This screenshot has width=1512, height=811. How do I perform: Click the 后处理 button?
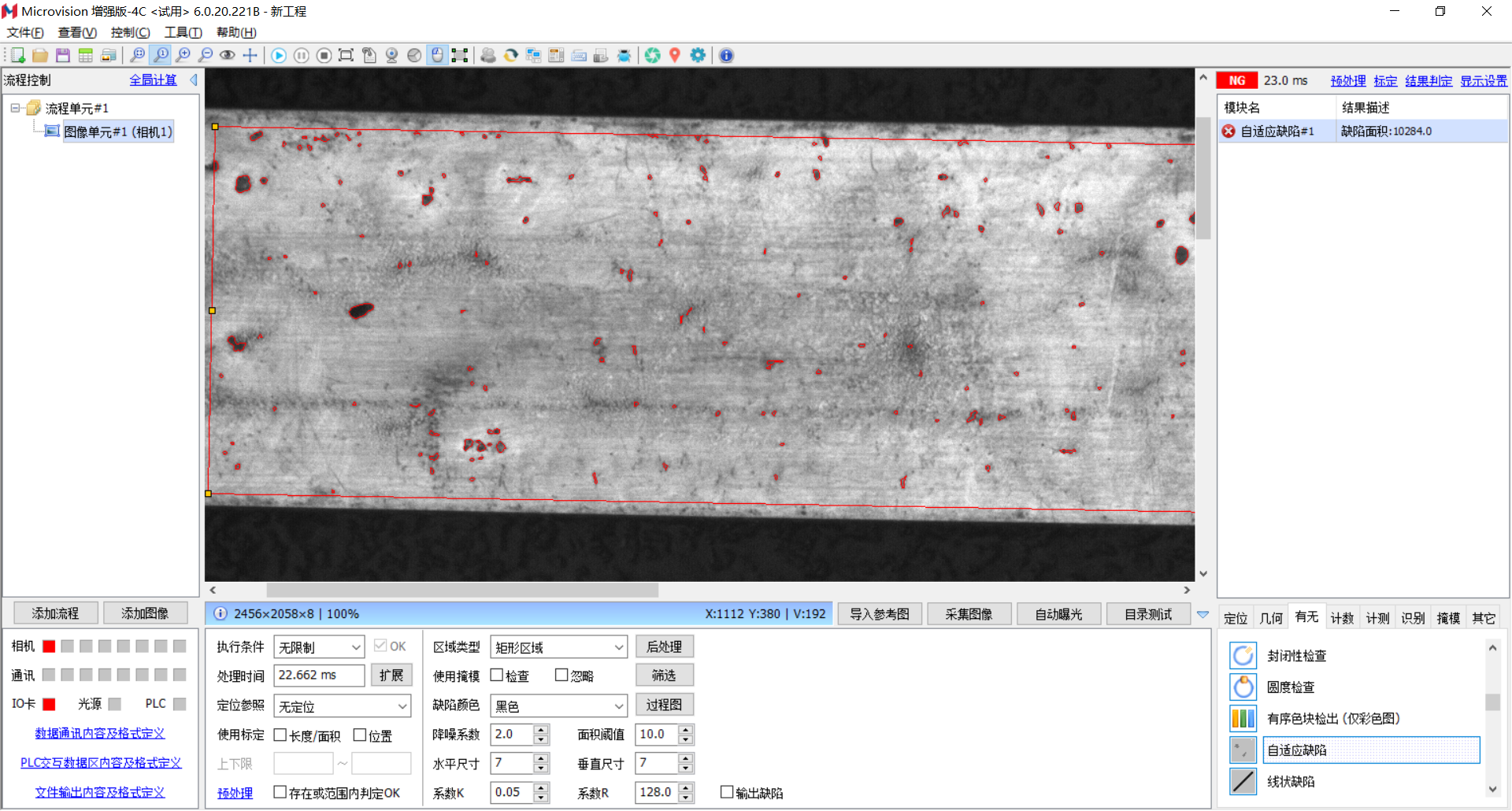point(664,646)
